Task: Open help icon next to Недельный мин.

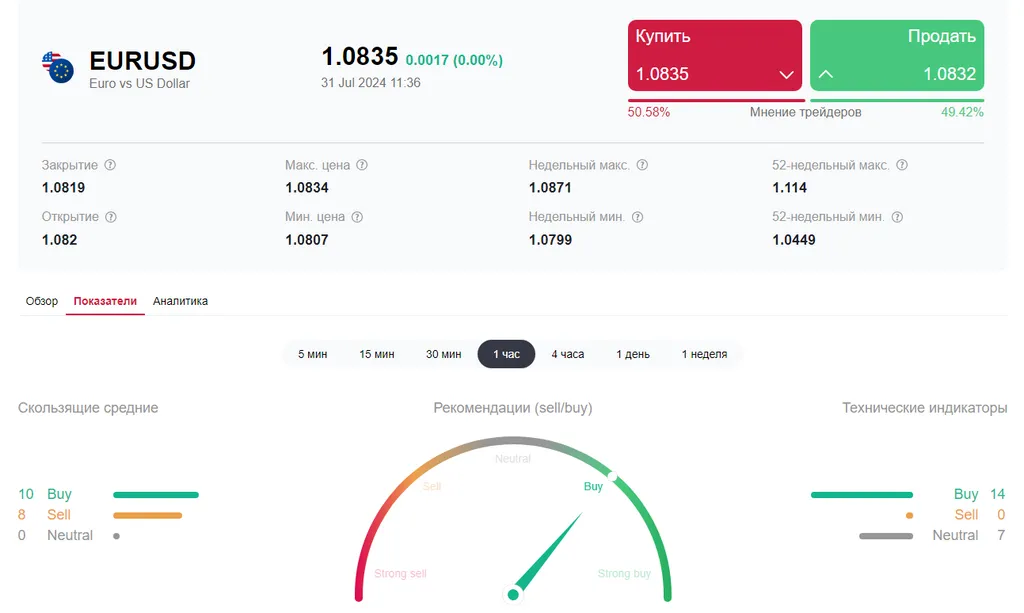Action: [638, 217]
